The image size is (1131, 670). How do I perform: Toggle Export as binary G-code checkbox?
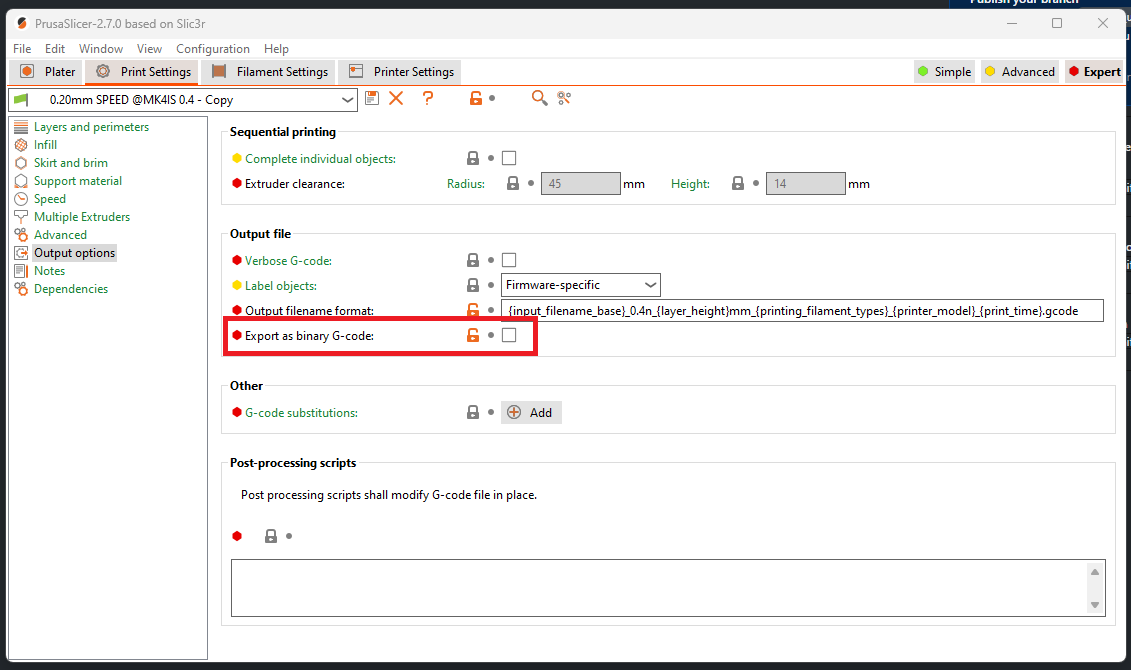[509, 335]
